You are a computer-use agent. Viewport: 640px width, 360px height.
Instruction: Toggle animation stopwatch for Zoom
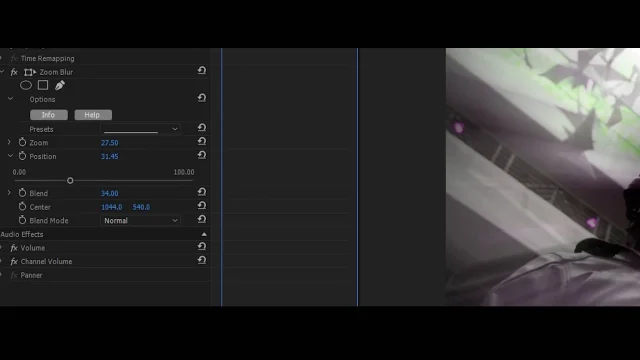click(x=22, y=142)
